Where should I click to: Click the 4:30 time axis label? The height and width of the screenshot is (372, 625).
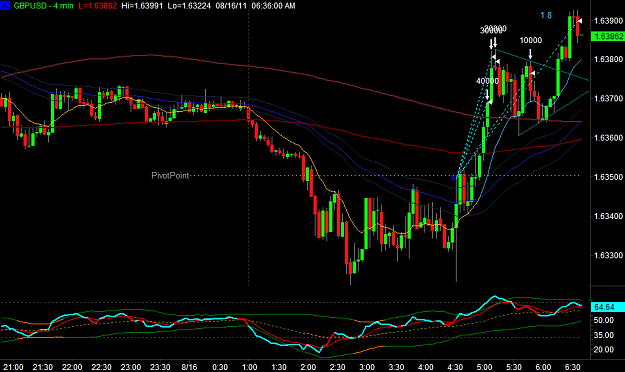[455, 367]
